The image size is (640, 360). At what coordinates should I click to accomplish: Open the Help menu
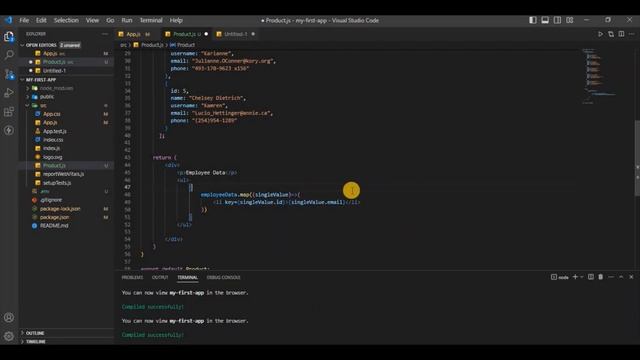point(176,20)
